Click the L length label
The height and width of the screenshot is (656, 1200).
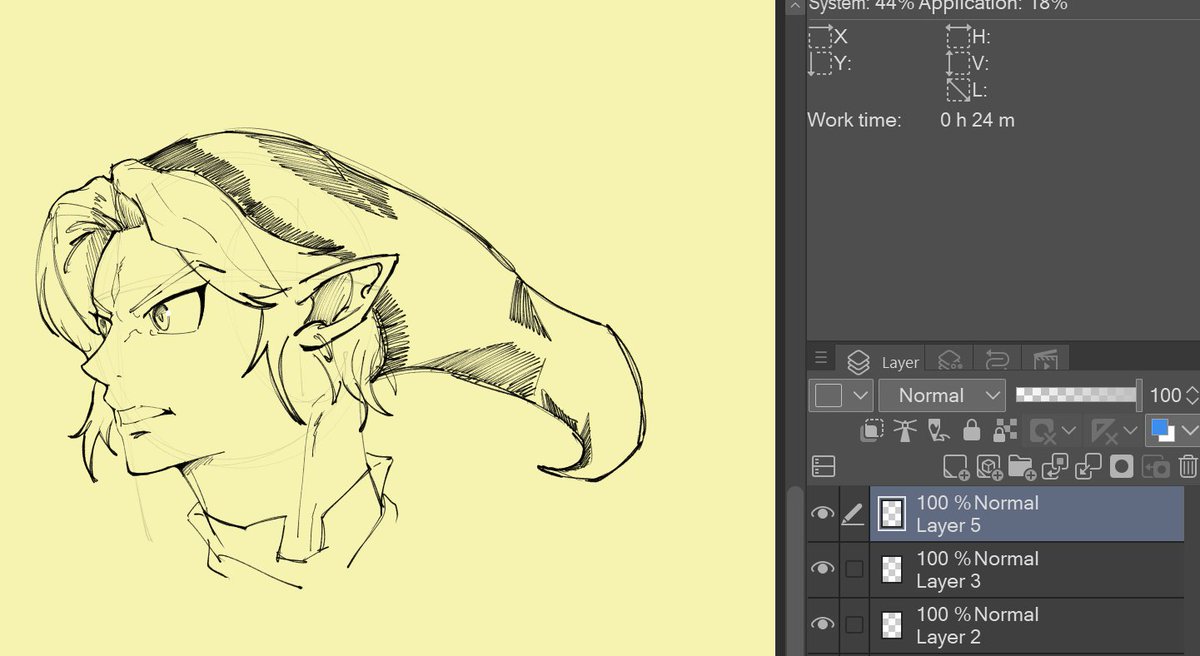[979, 91]
